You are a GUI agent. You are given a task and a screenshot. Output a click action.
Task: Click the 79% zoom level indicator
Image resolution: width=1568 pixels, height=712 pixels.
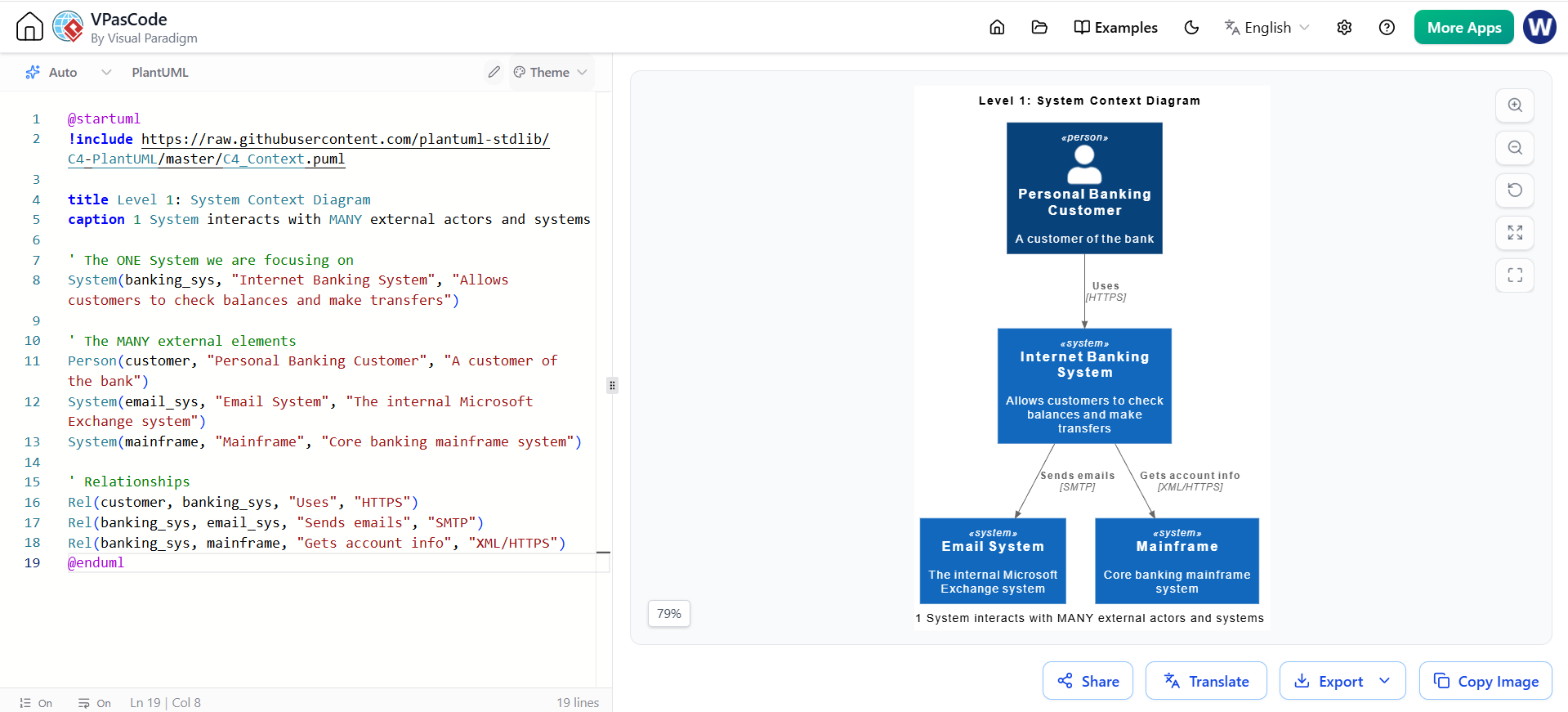669,614
